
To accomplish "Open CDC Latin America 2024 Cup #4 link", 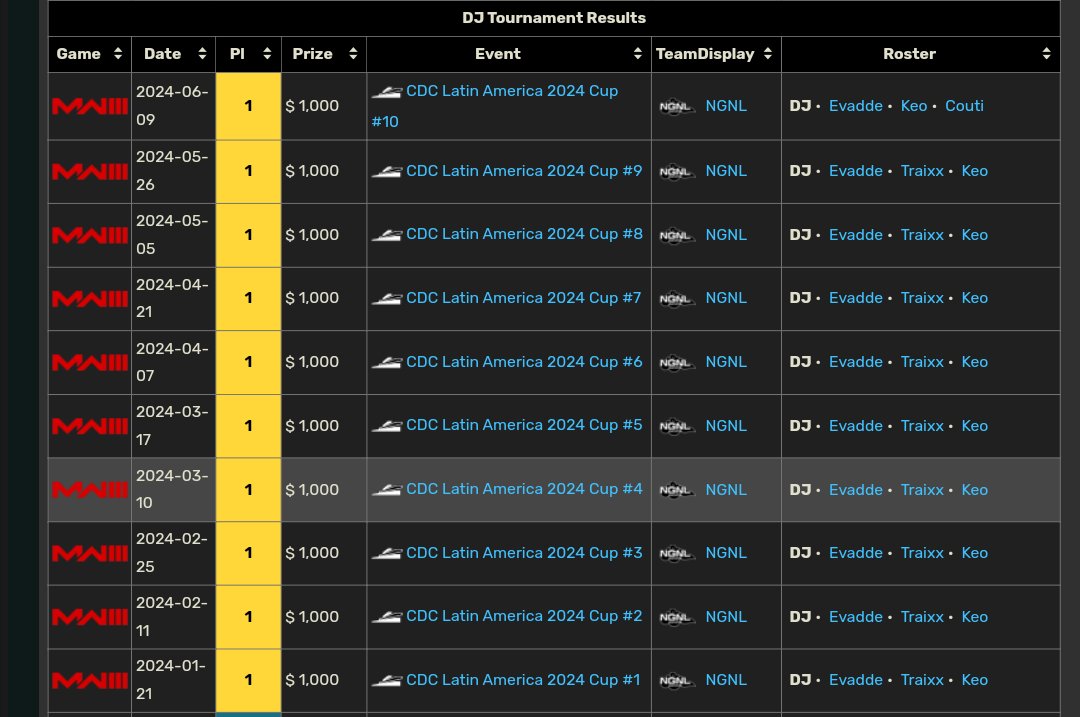I will click(524, 489).
